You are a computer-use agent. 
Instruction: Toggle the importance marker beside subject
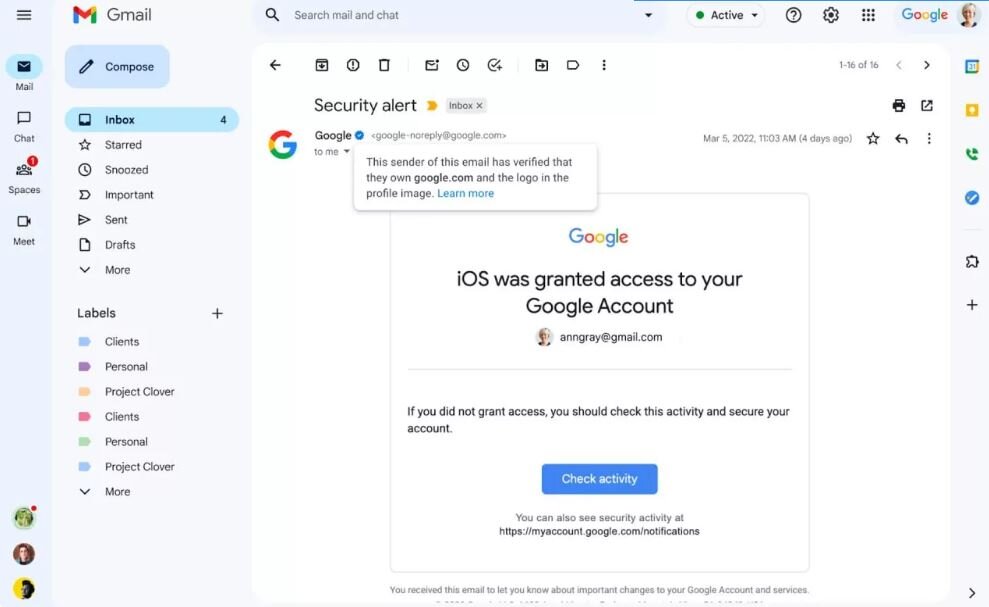tap(432, 106)
